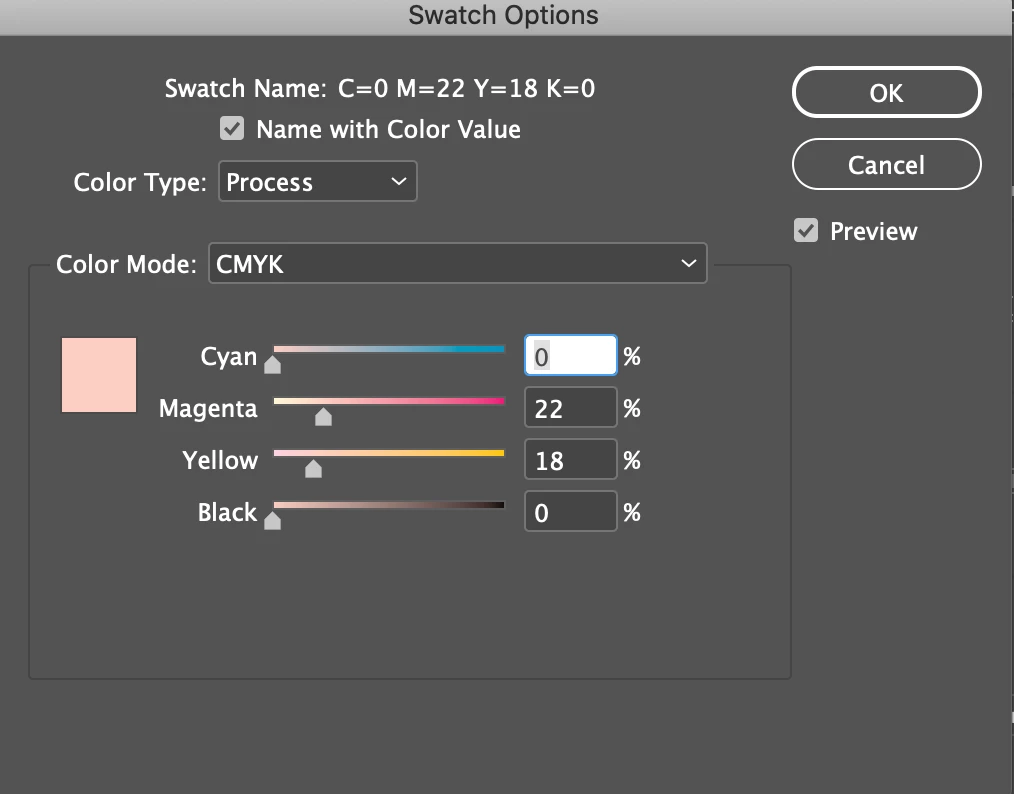
Task: Click the Black slider handle
Action: point(272,521)
